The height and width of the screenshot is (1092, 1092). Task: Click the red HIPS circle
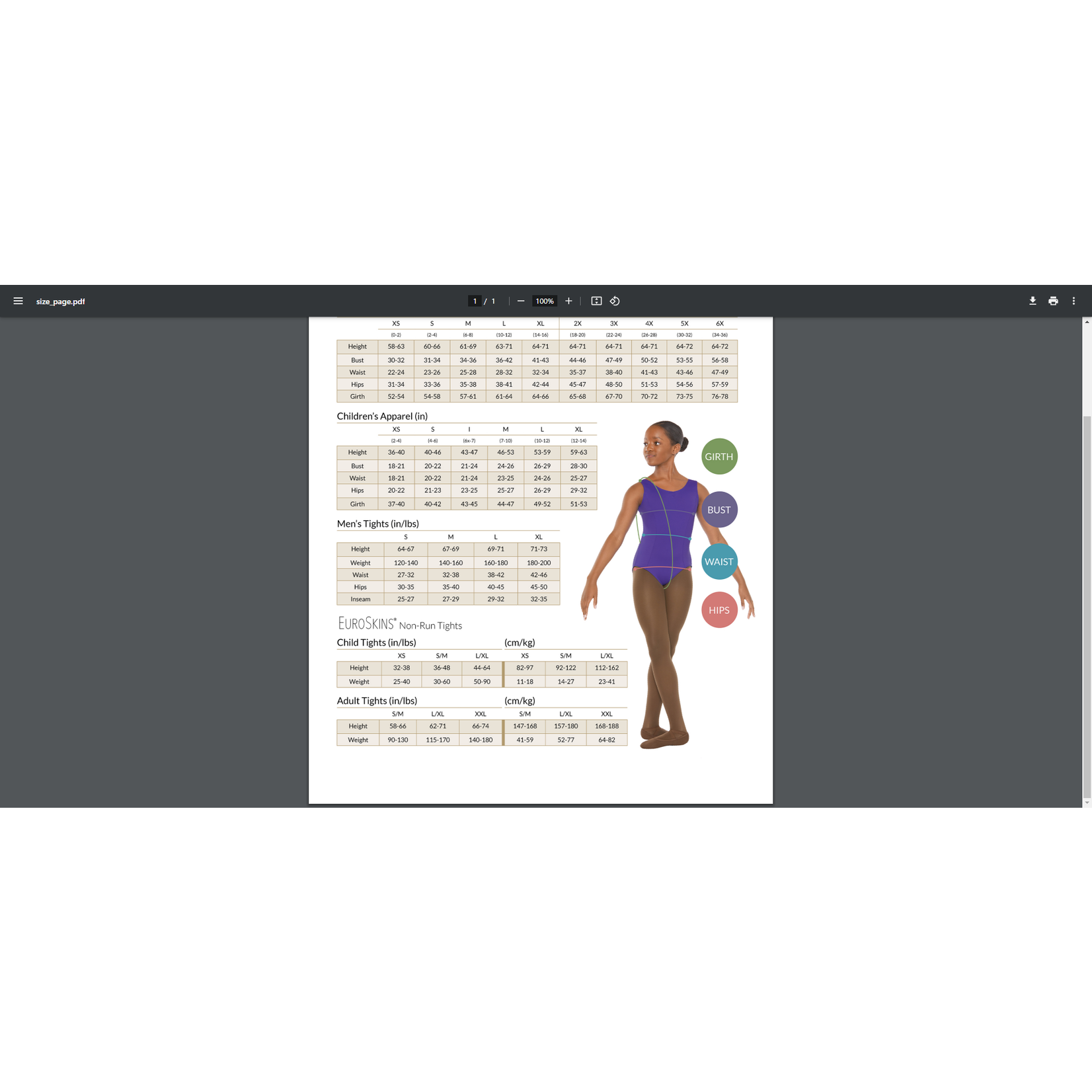click(719, 610)
